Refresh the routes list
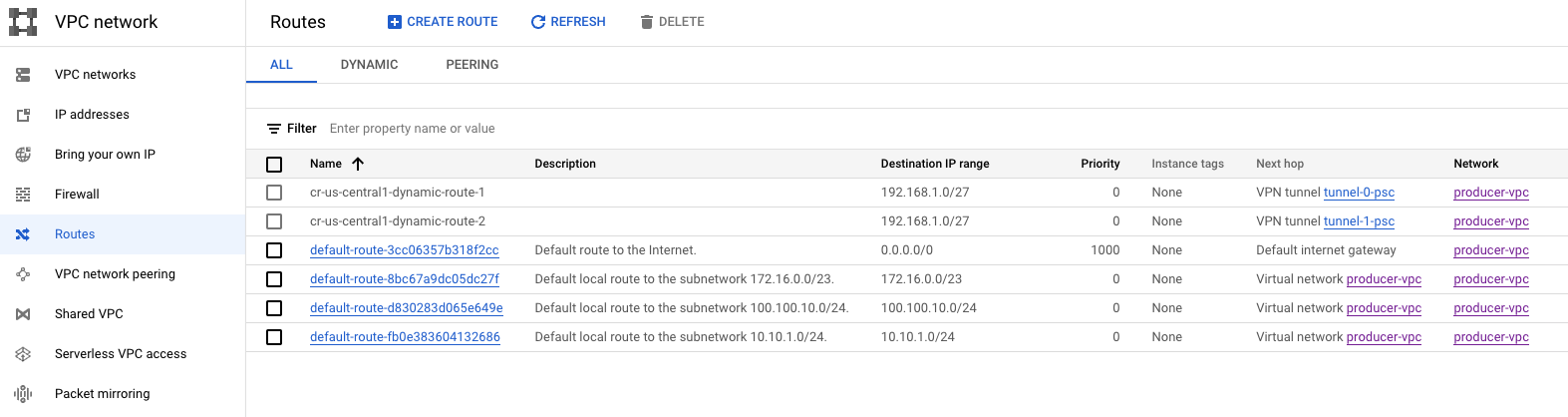Image resolution: width=1568 pixels, height=417 pixels. 568,22
